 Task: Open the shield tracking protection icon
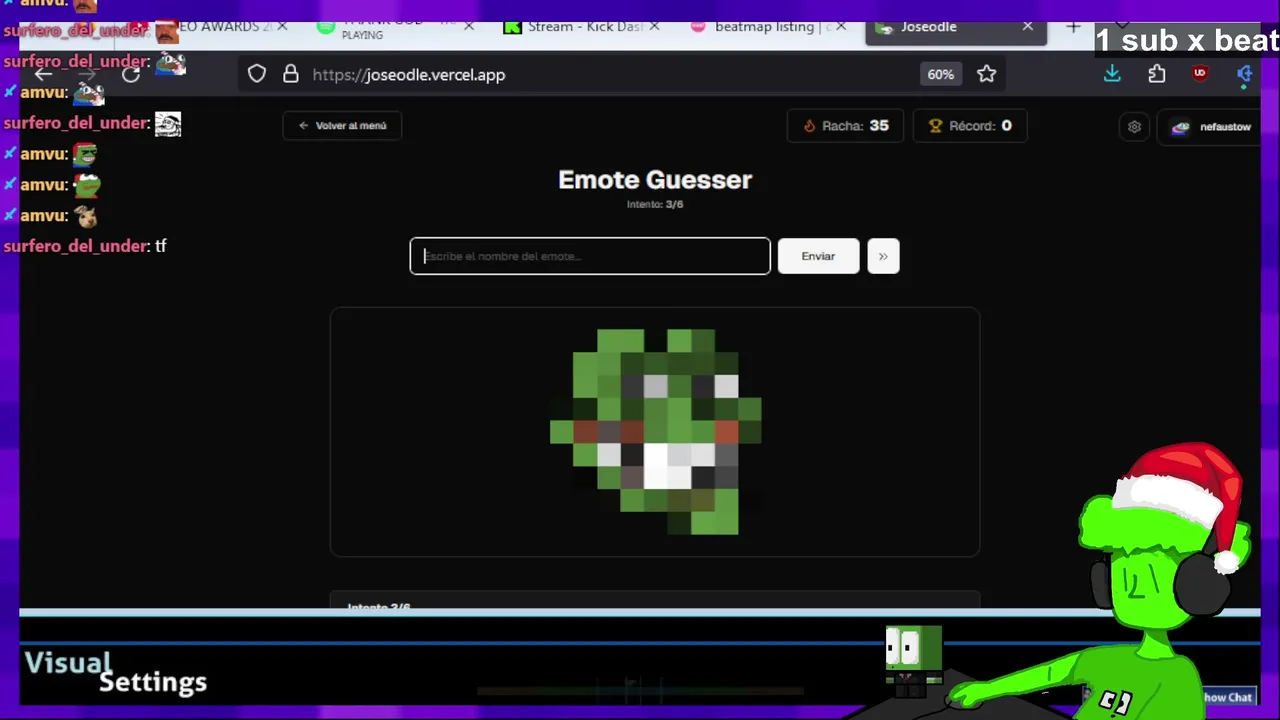(257, 74)
